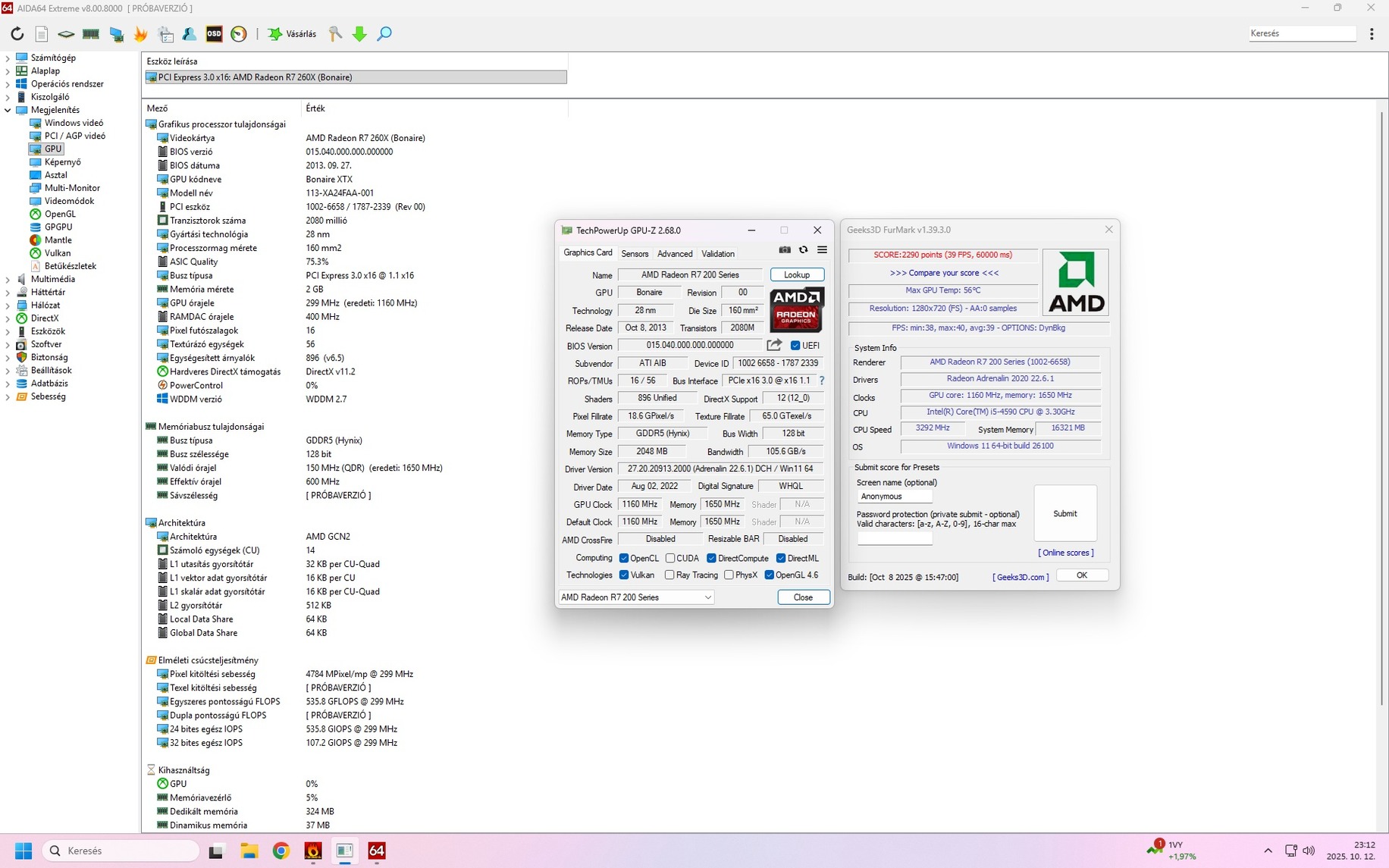Open the Online scores link in FurMark
The height and width of the screenshot is (868, 1389).
(x=1066, y=553)
